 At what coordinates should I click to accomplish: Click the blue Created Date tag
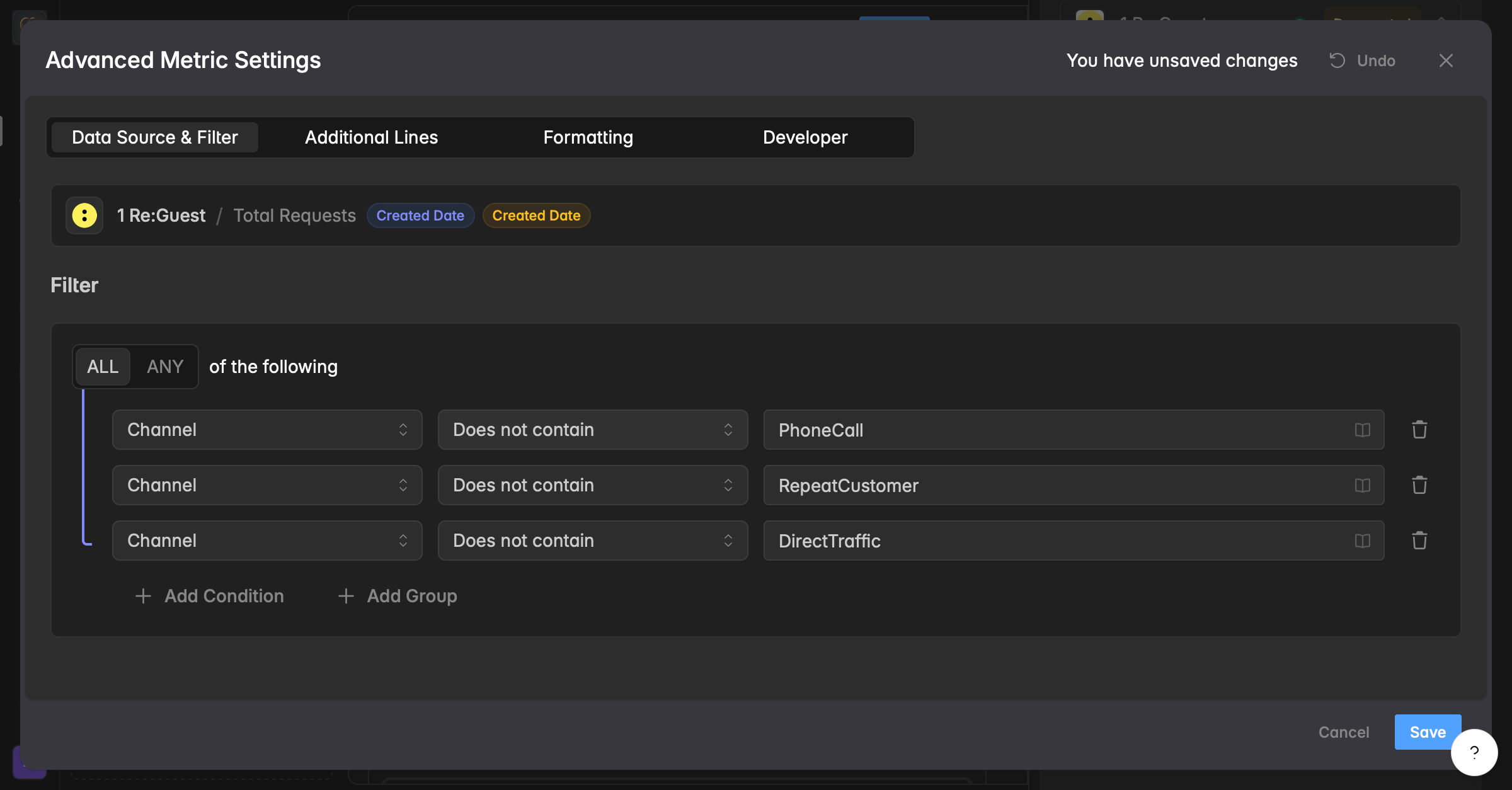pos(420,215)
